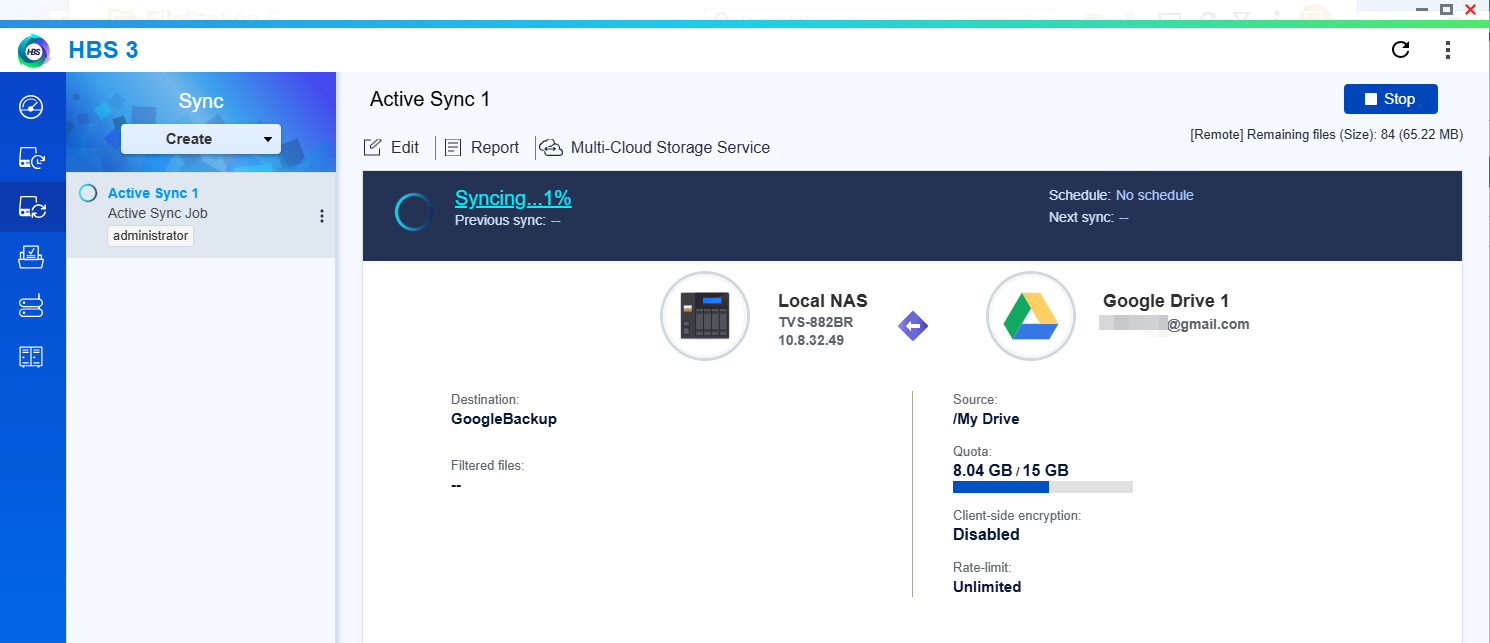Click the administrator tag under the job
The image size is (1490, 643).
click(x=150, y=235)
